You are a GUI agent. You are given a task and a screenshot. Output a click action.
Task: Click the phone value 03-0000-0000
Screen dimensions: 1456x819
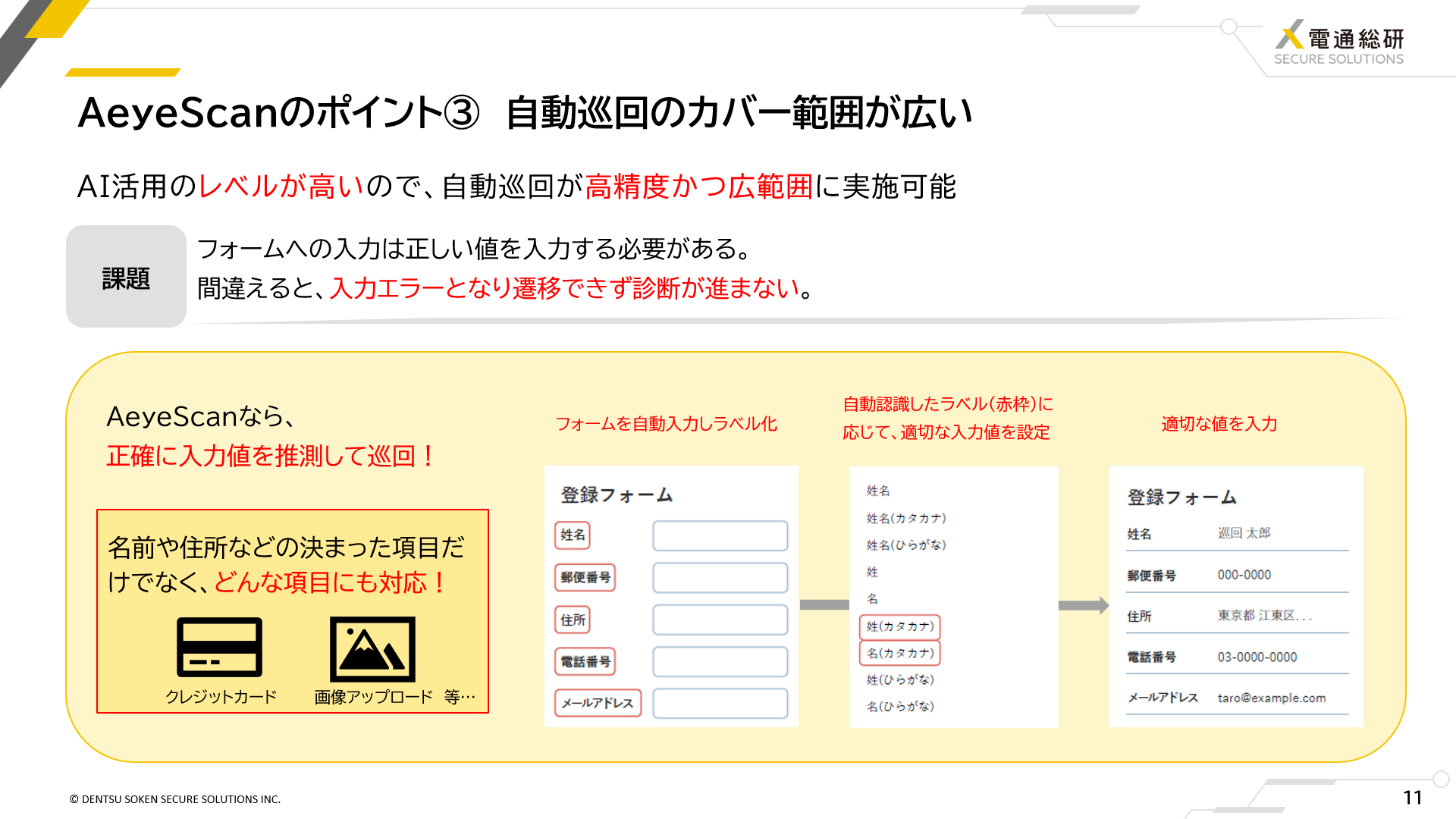1257,657
